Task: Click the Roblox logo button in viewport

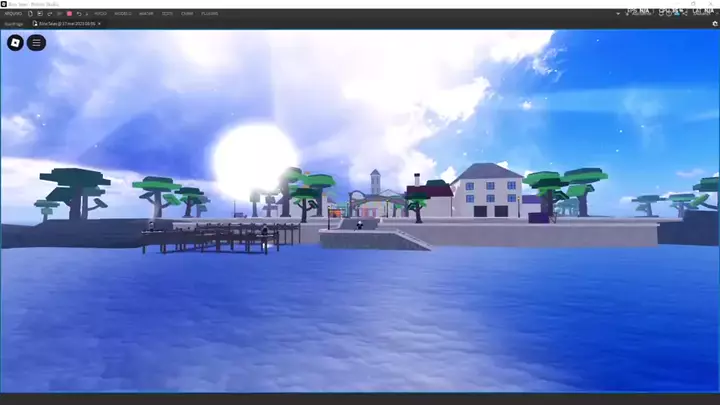Action: (x=15, y=43)
